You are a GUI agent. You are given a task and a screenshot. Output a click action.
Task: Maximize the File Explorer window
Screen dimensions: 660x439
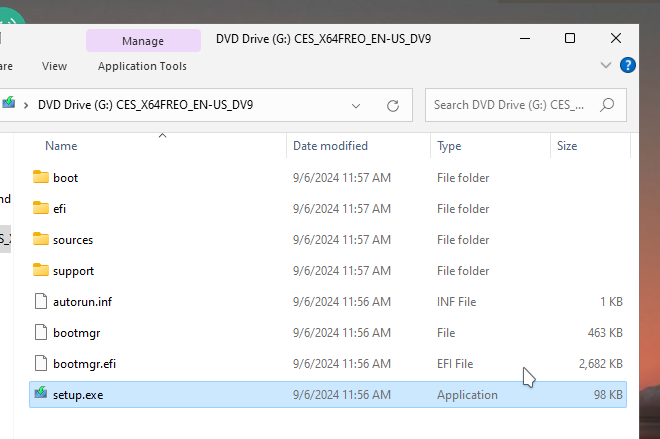tap(570, 38)
